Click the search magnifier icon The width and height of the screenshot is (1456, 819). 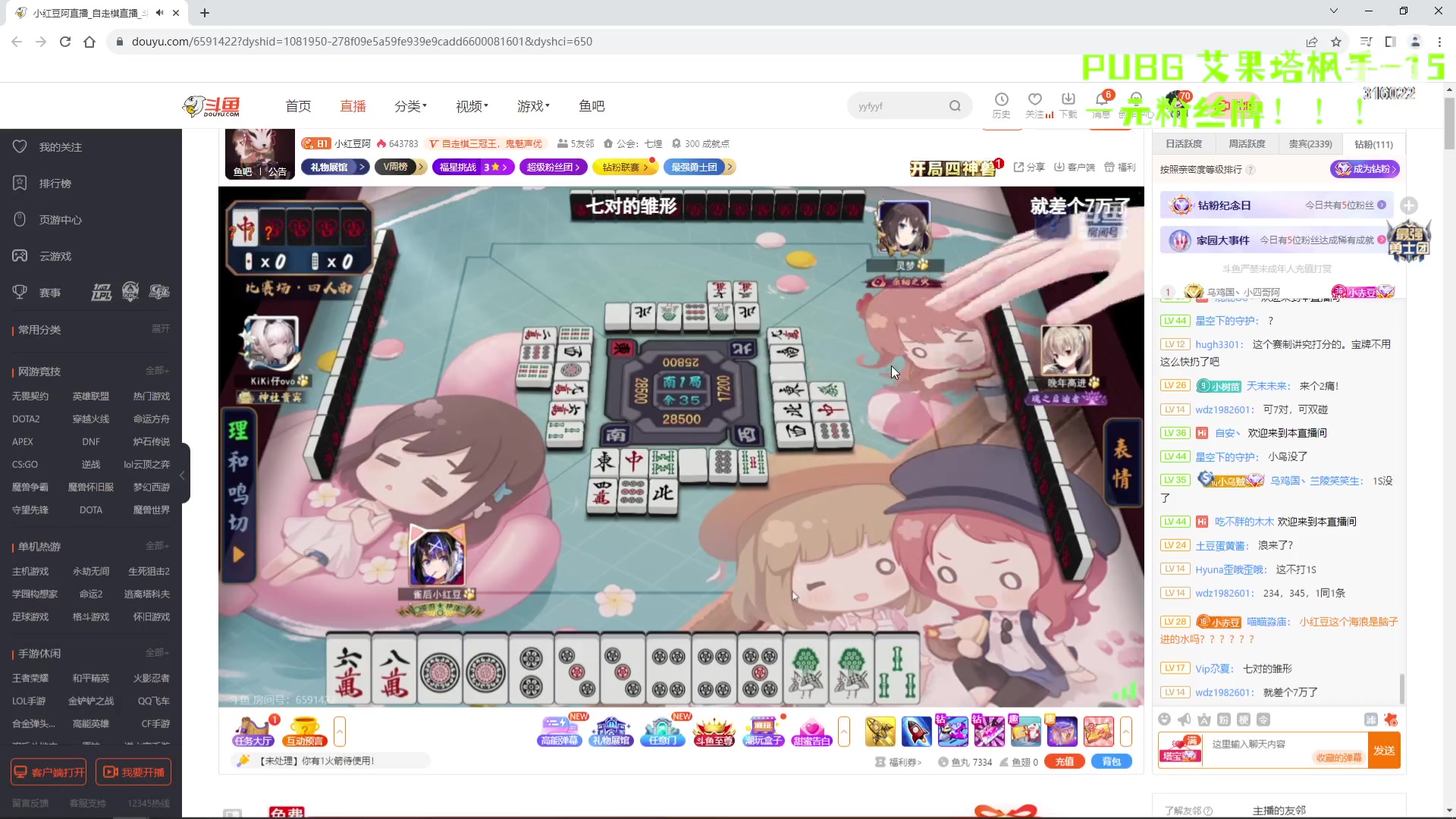[x=955, y=106]
